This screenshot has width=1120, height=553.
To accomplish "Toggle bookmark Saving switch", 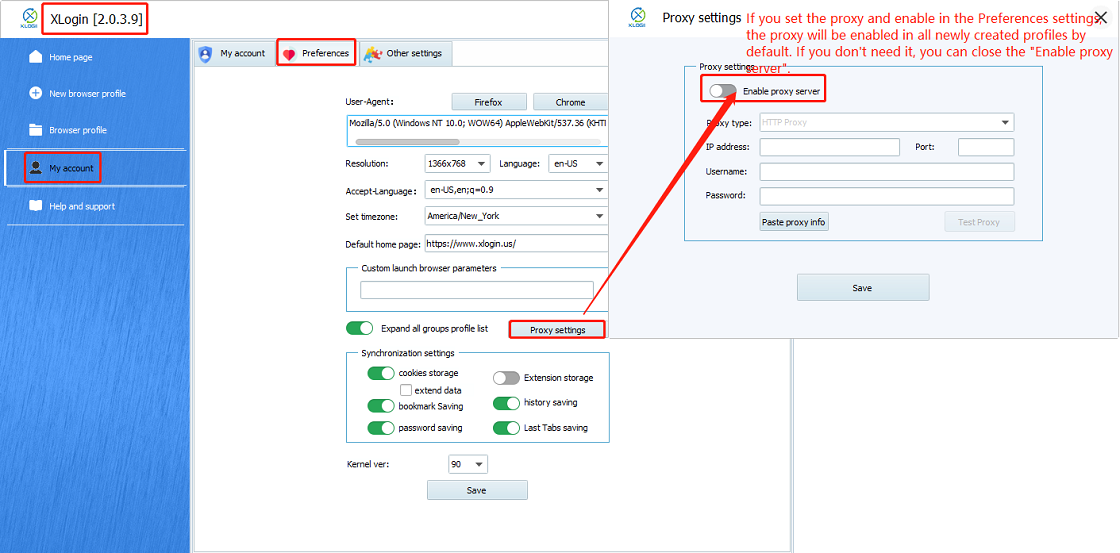I will tap(381, 406).
